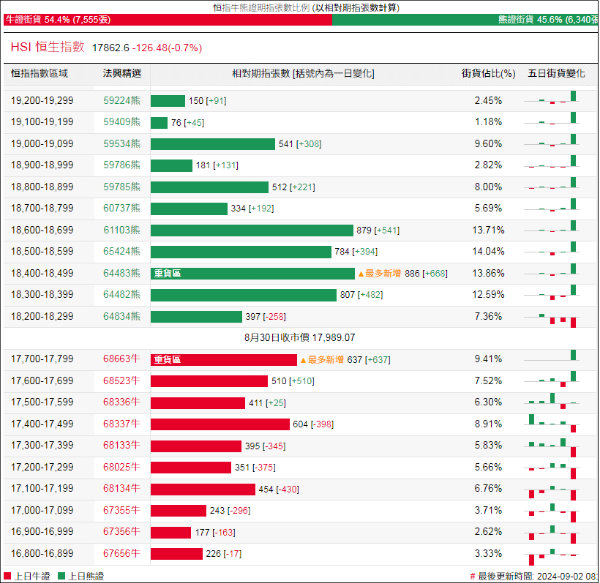This screenshot has width=600, height=583.
Task: Select bull warrant code 68133牛
Action: pos(122,446)
